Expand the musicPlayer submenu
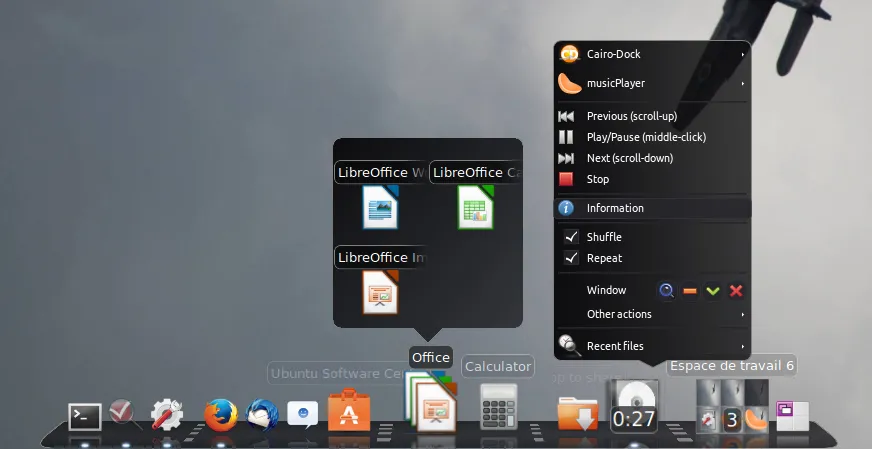 point(651,83)
